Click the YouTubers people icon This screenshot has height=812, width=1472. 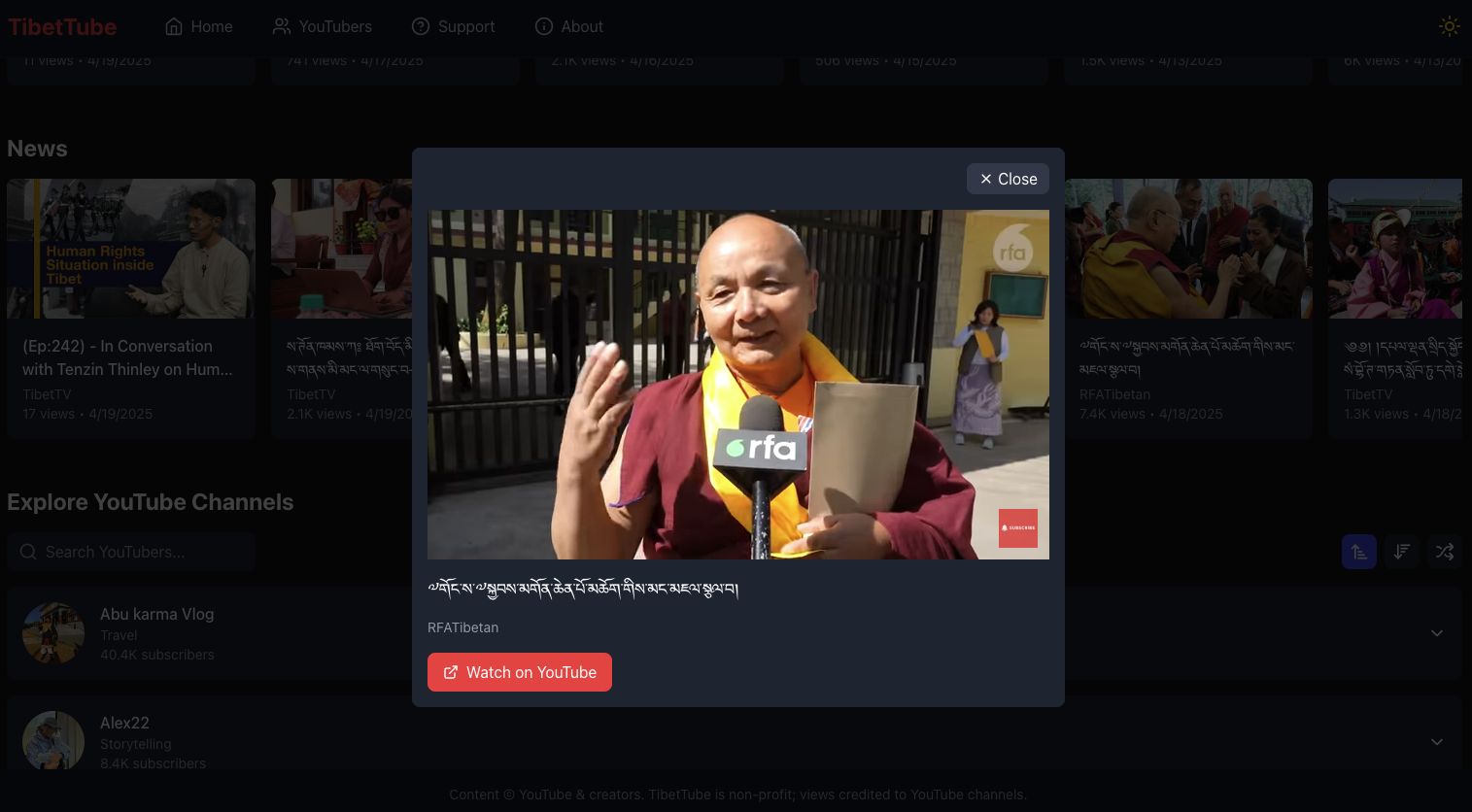pos(282,26)
